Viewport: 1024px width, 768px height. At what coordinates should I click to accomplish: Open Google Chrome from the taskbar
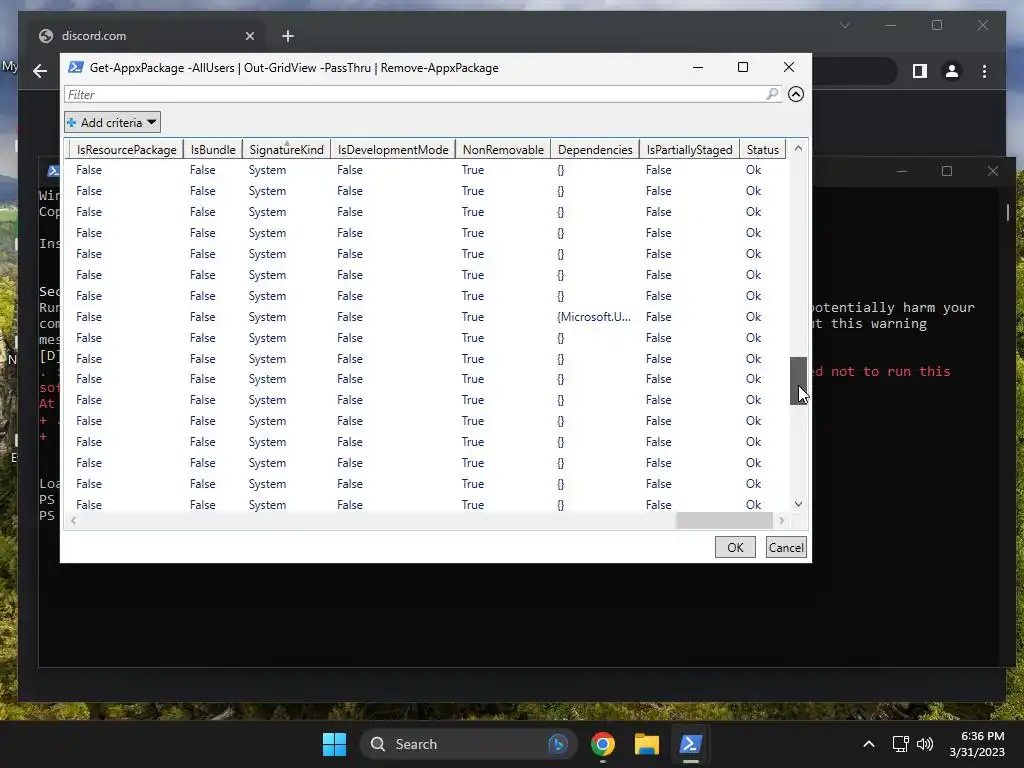tap(603, 744)
